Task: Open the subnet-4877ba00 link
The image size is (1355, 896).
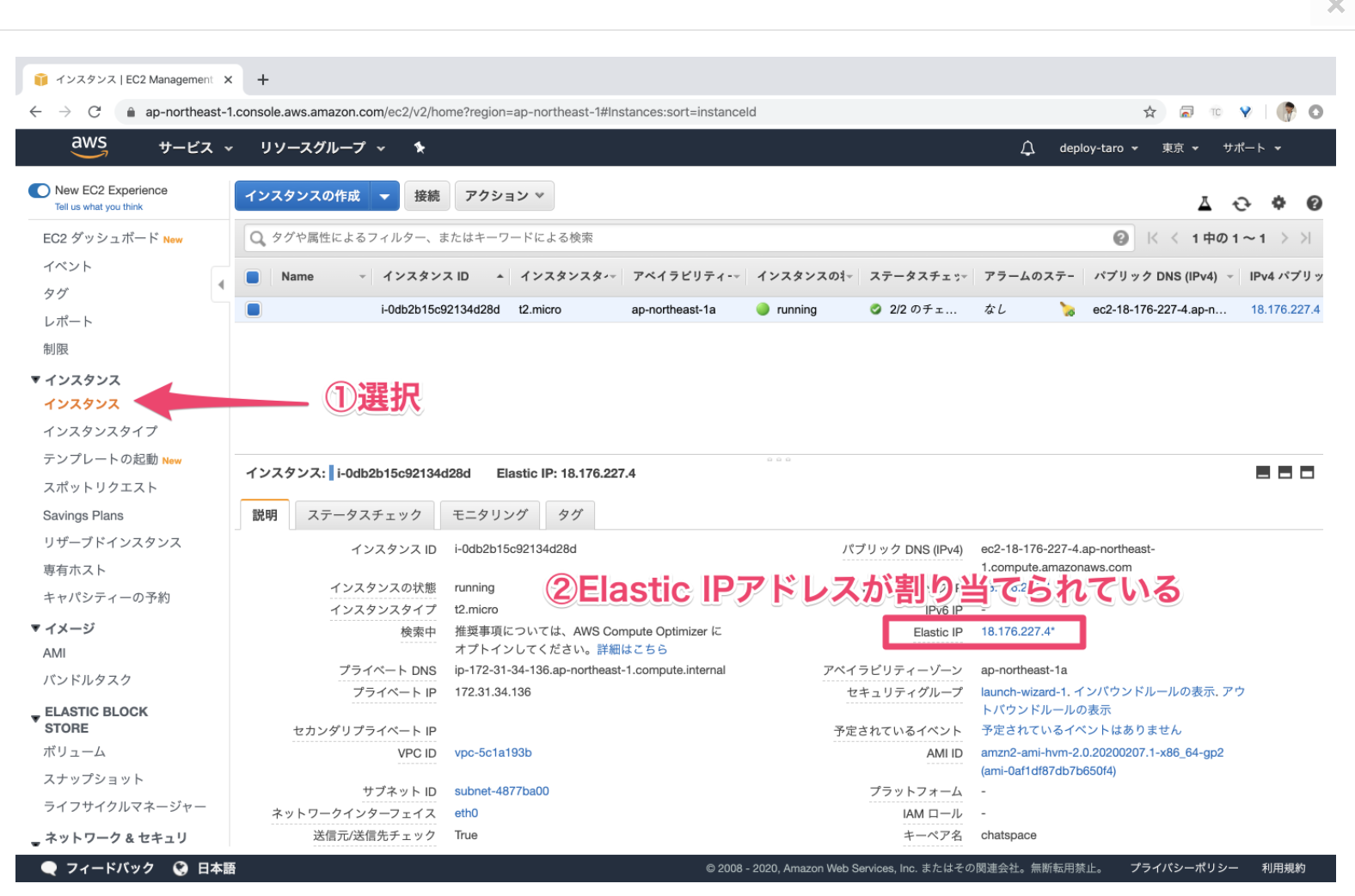Action: coord(502,791)
